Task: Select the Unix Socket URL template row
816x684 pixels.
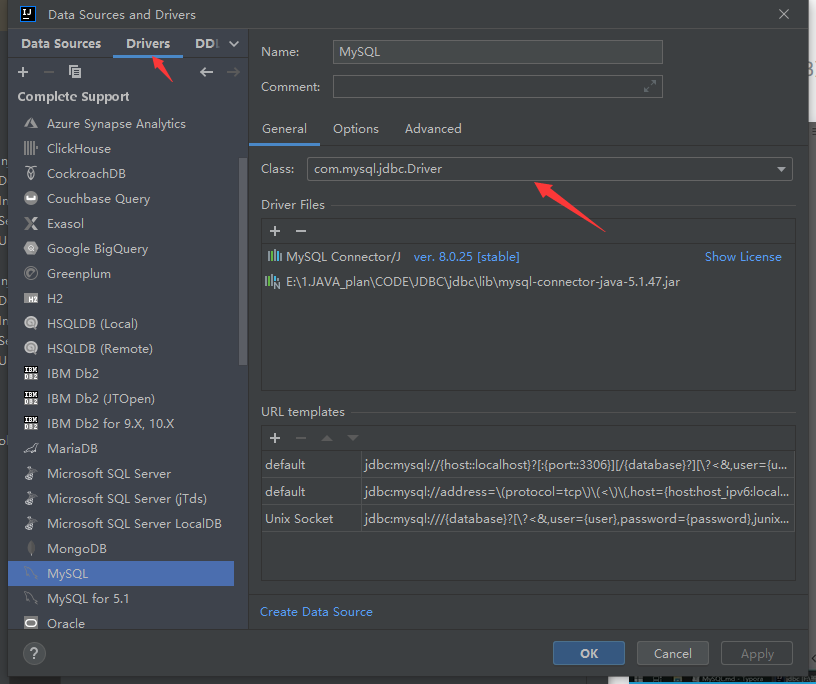Action: tap(528, 518)
